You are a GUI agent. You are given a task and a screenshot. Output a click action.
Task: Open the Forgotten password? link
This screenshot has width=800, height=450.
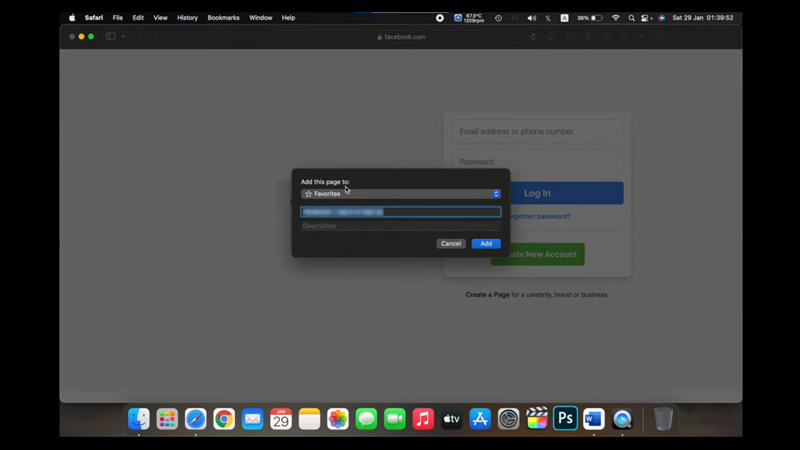pyautogui.click(x=540, y=216)
